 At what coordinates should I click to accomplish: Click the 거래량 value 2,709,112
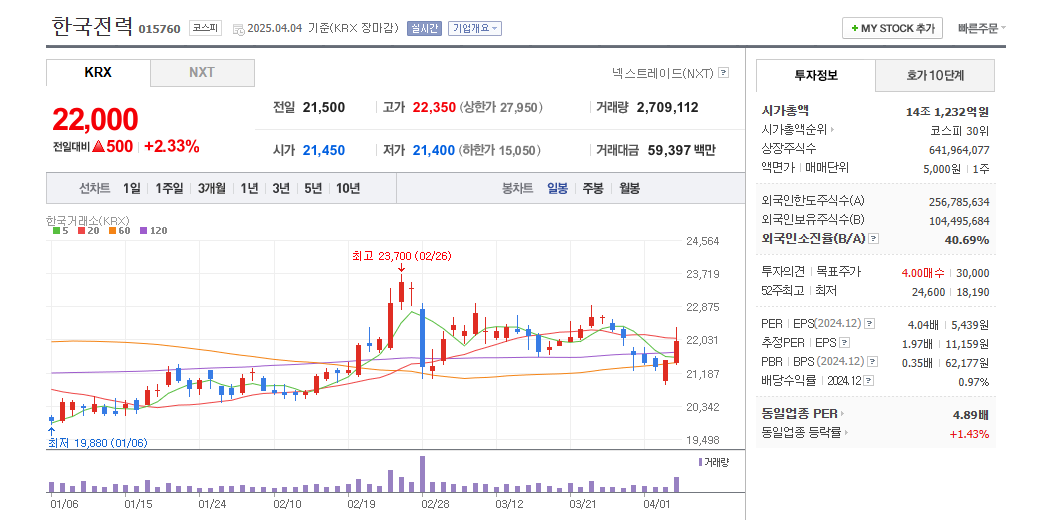click(x=667, y=107)
